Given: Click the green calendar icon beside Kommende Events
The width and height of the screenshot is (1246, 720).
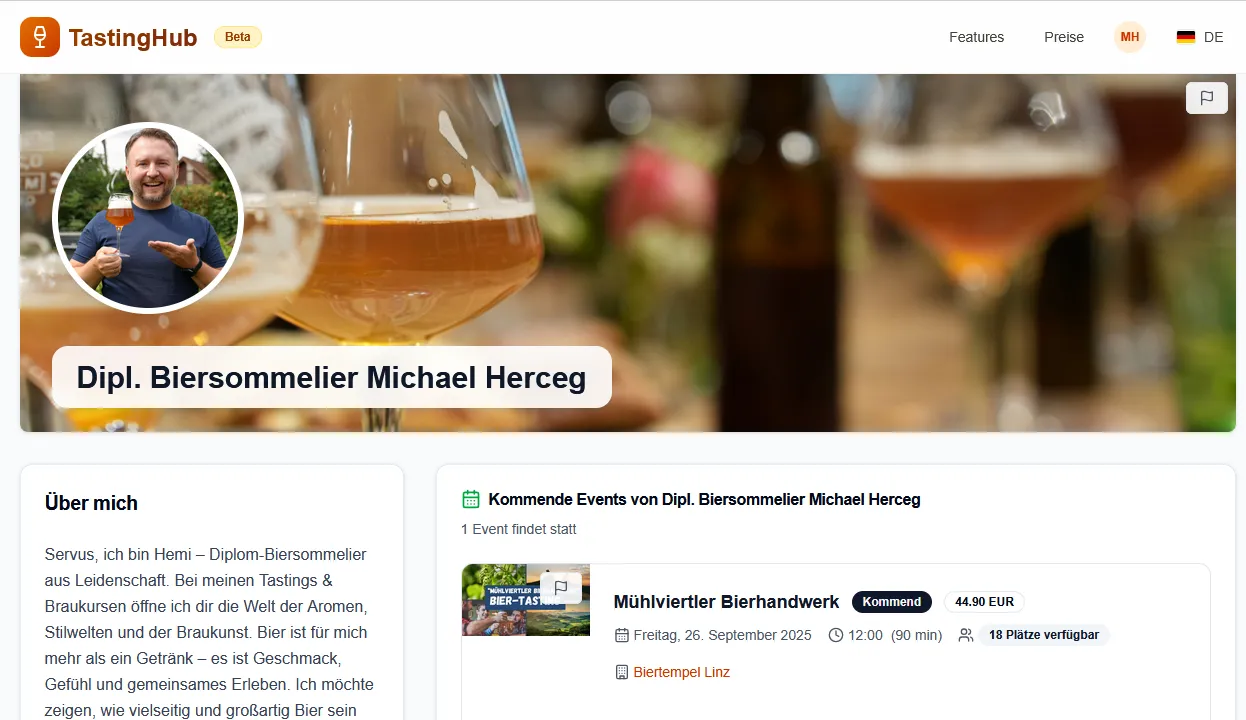Looking at the screenshot, I should click(471, 499).
